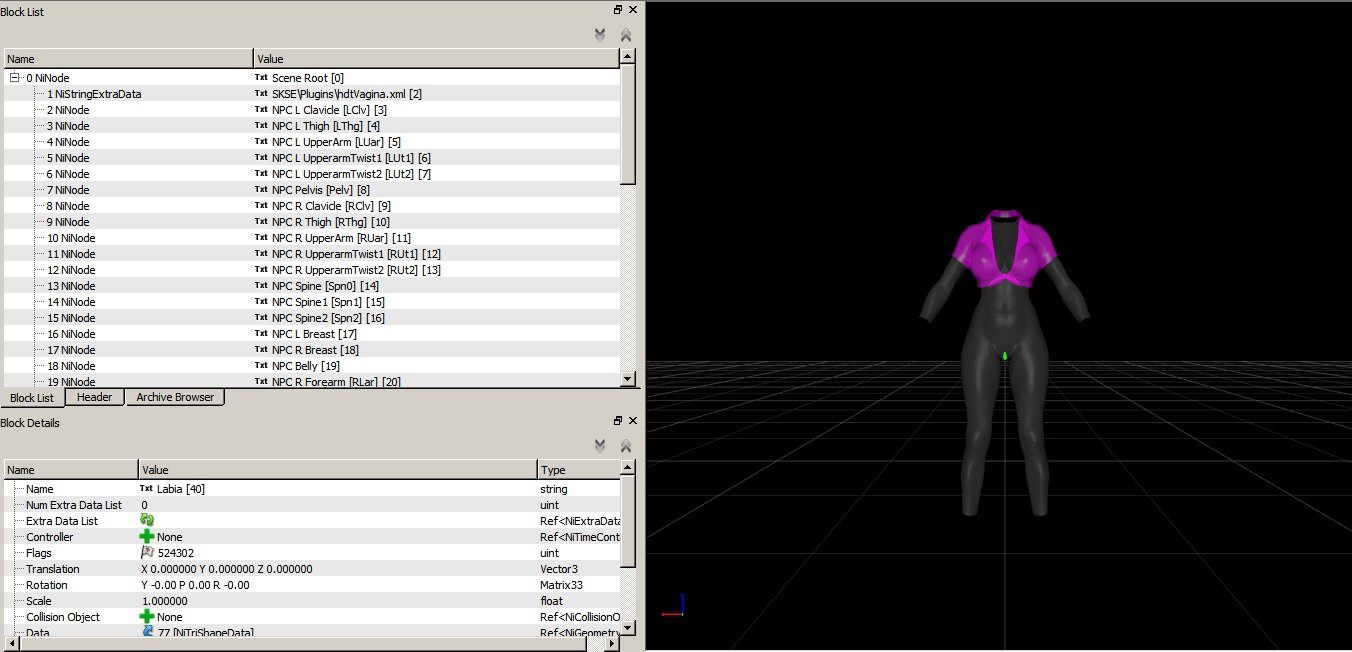The height and width of the screenshot is (652, 1352).
Task: Click the link arrow icon in Data row
Action: [x=147, y=632]
